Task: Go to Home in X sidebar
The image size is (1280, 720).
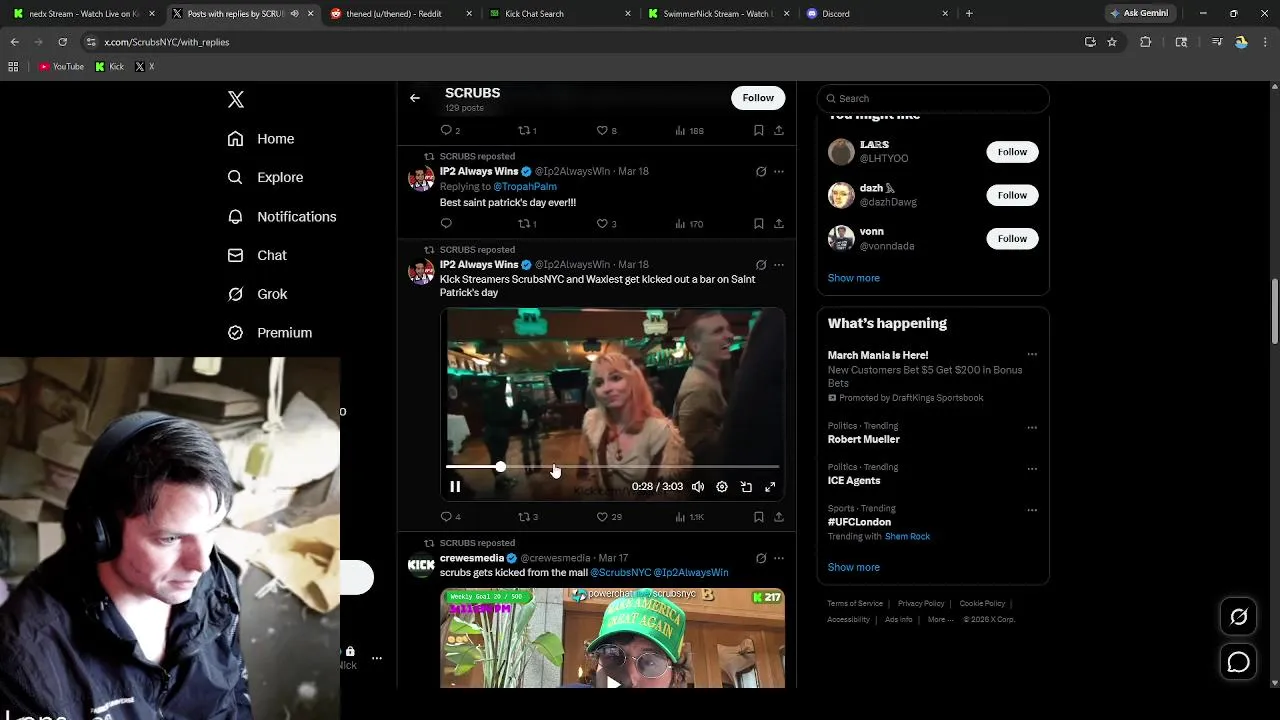Action: pos(261,139)
